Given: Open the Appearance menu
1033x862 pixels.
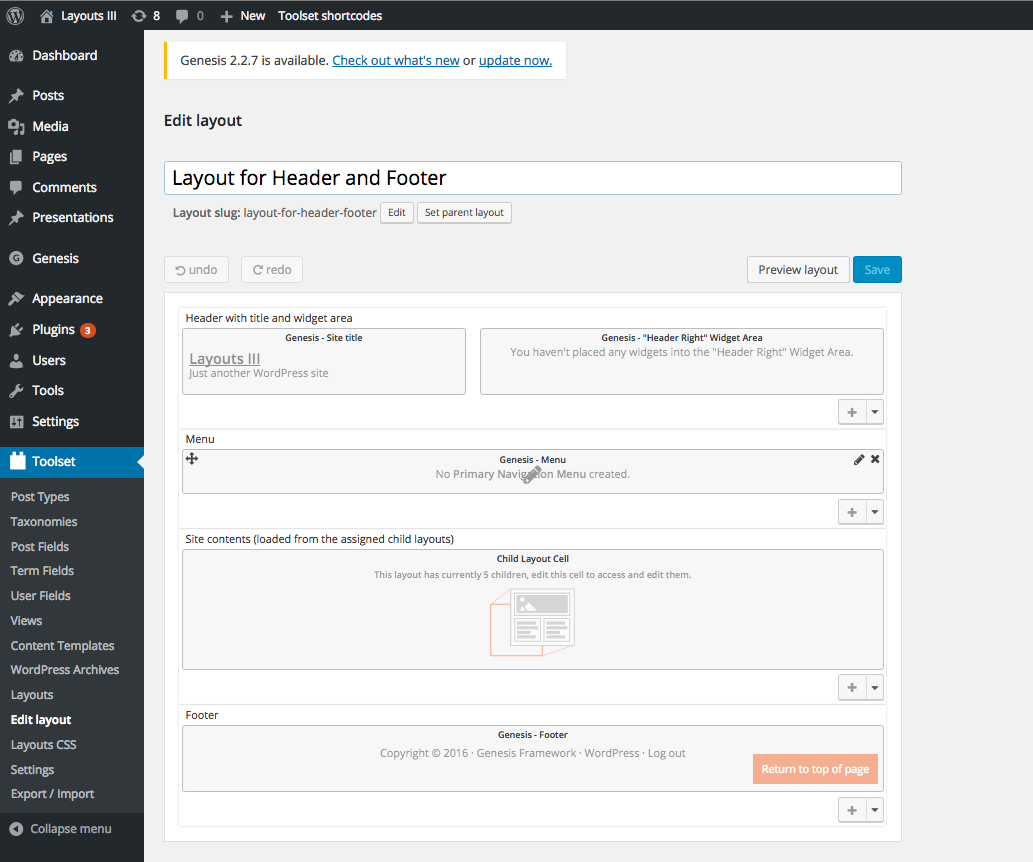Looking at the screenshot, I should (x=72, y=299).
